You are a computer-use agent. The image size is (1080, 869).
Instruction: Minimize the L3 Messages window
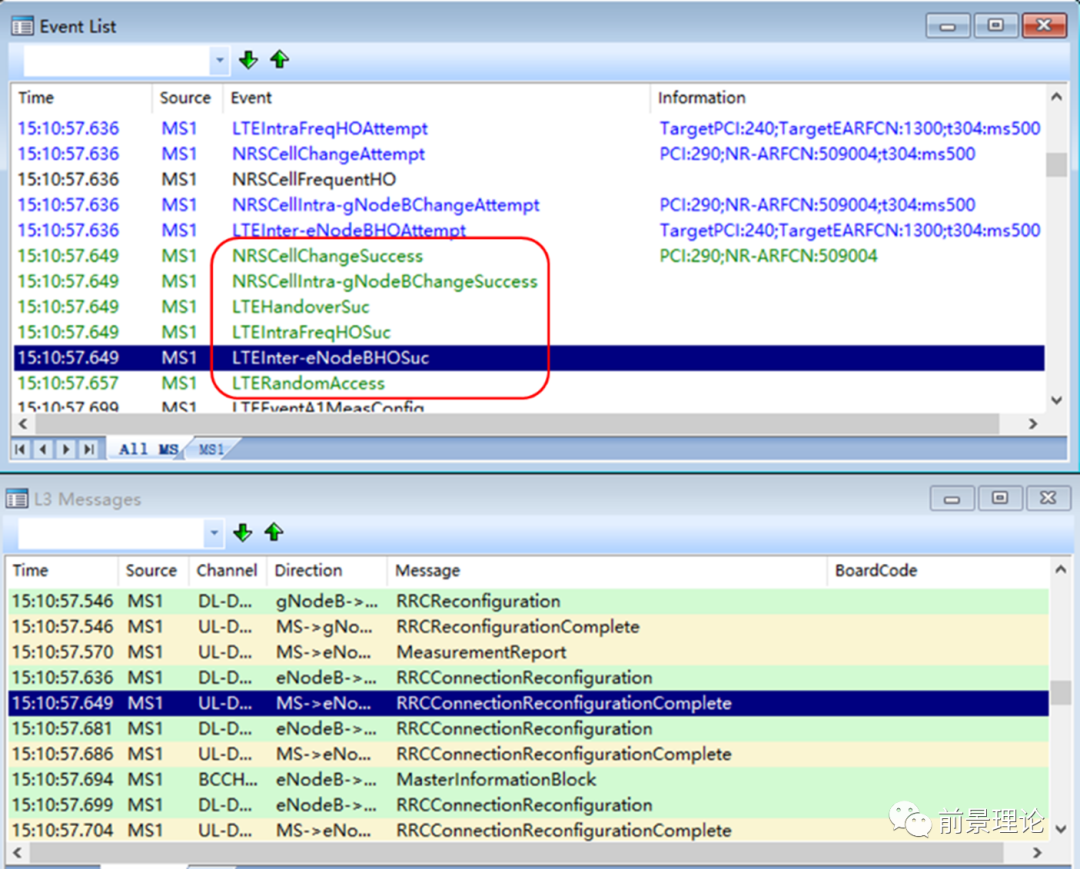tap(952, 498)
